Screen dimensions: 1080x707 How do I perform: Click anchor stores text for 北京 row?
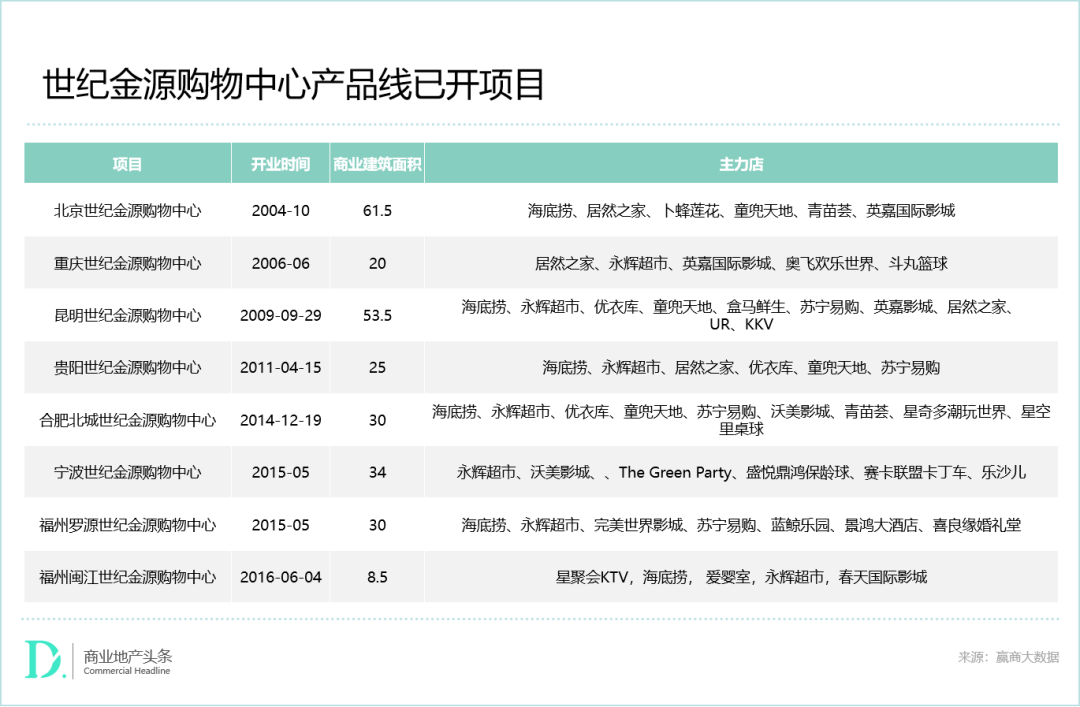pos(741,211)
